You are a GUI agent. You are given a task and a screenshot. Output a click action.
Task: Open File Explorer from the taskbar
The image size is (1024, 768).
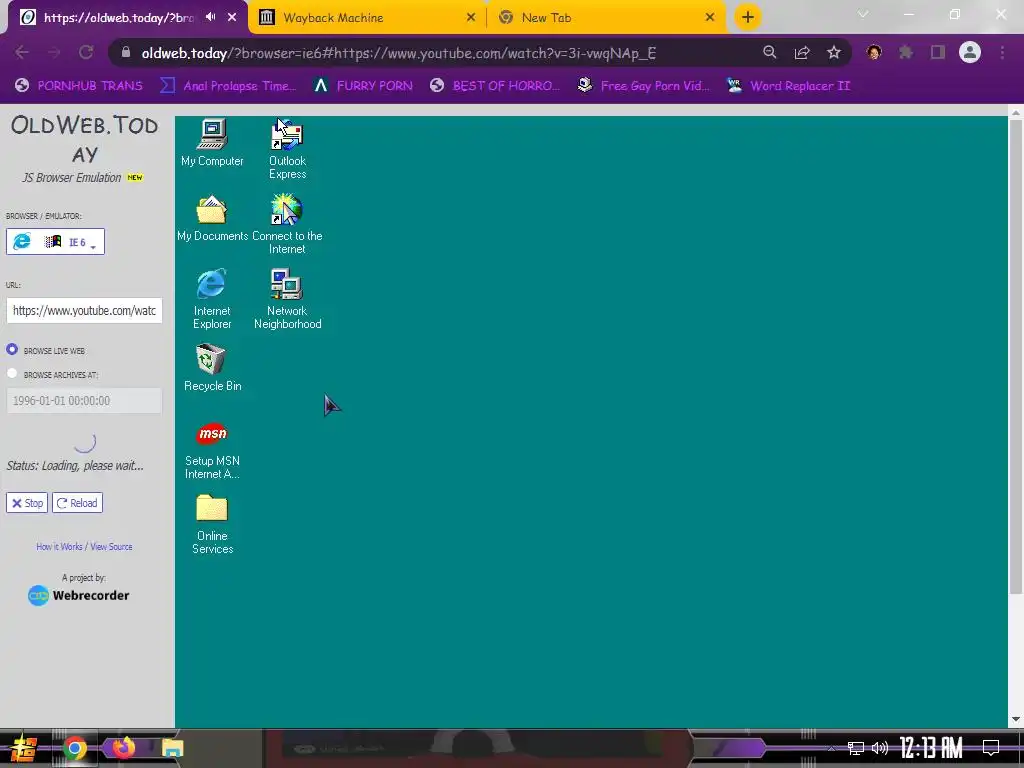pyautogui.click(x=172, y=748)
